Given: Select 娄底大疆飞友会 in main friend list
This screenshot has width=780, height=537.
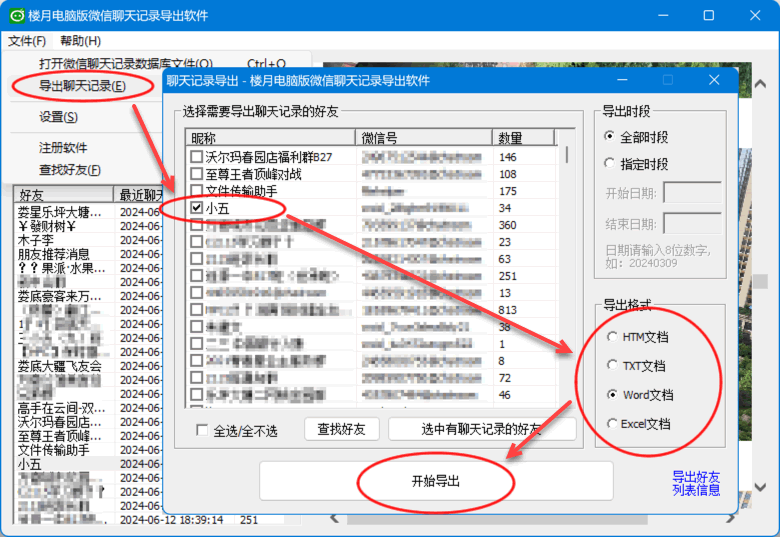Looking at the screenshot, I should pos(60,366).
